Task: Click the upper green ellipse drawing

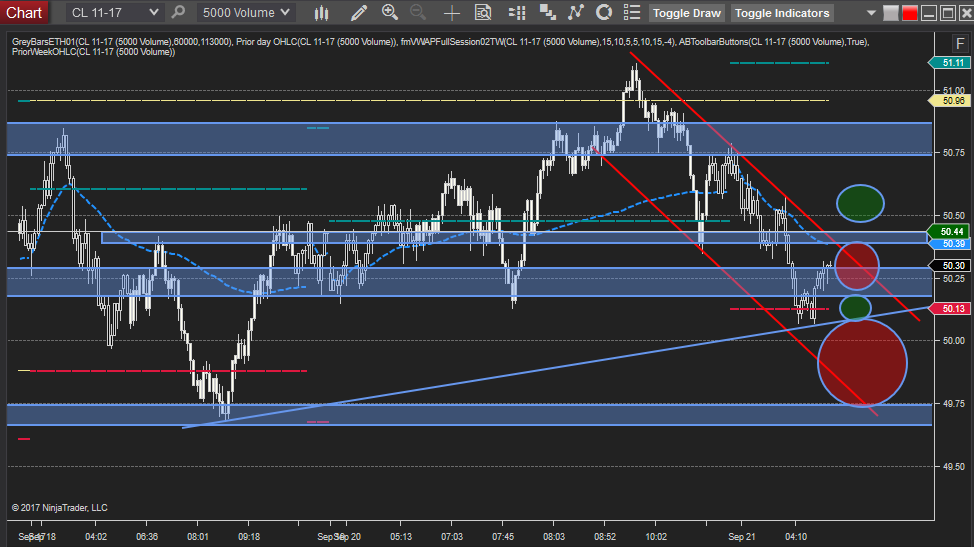Action: (860, 203)
